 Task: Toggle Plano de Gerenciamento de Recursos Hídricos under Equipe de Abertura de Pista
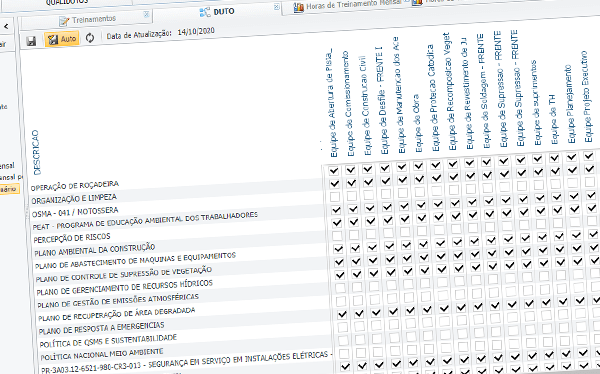339,275
